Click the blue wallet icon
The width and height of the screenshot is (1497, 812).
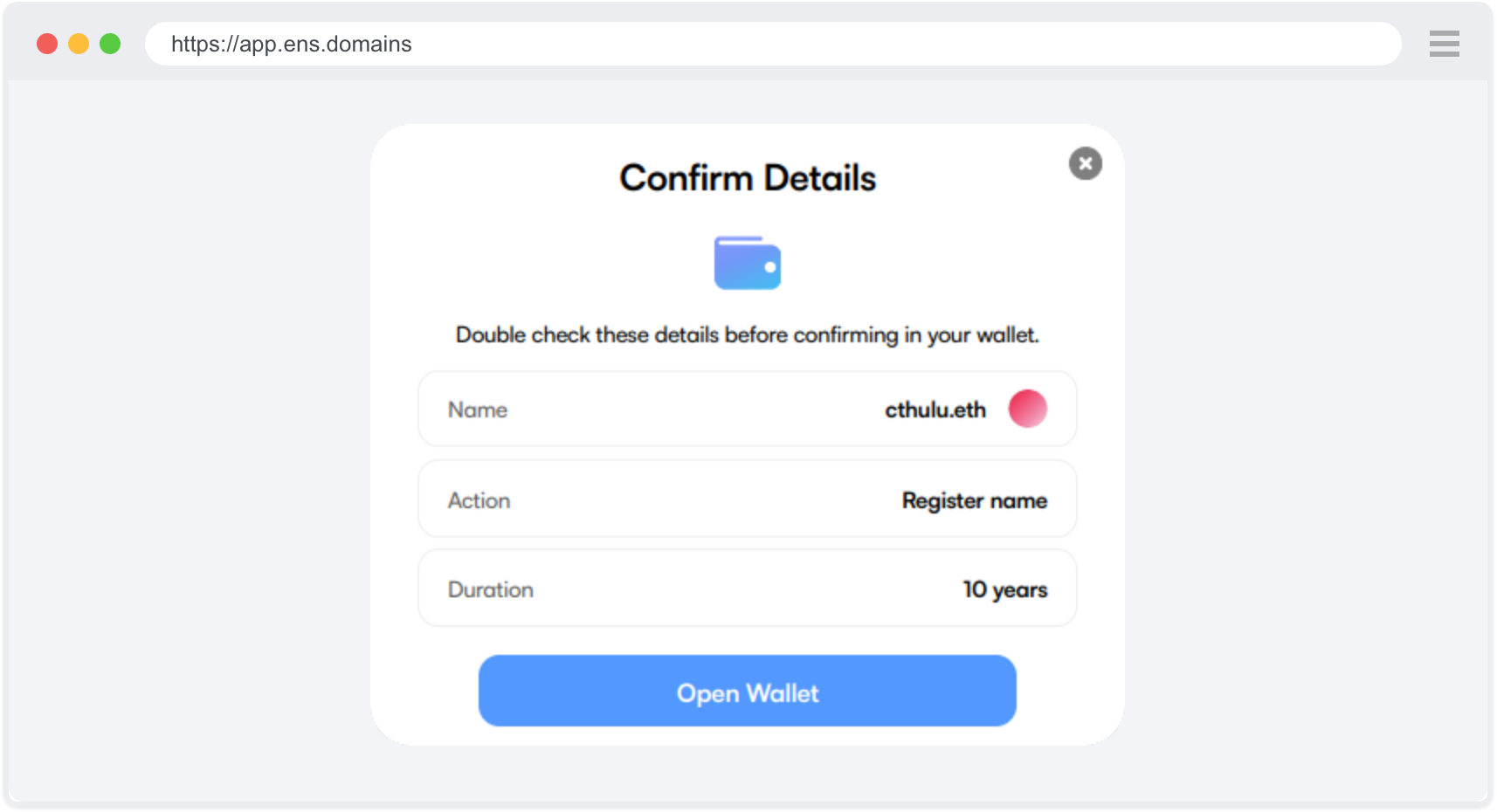[x=747, y=263]
